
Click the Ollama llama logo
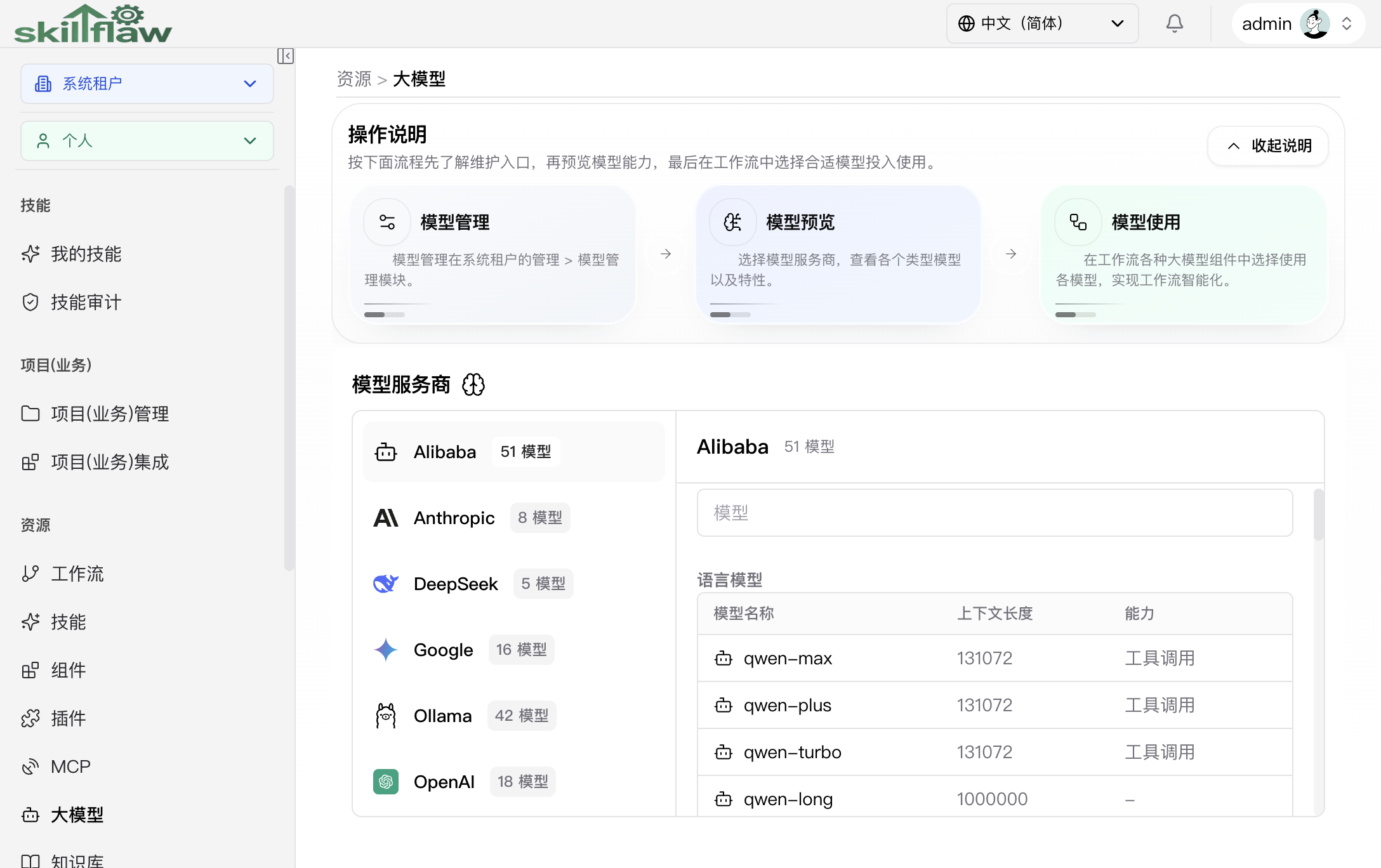coord(386,716)
